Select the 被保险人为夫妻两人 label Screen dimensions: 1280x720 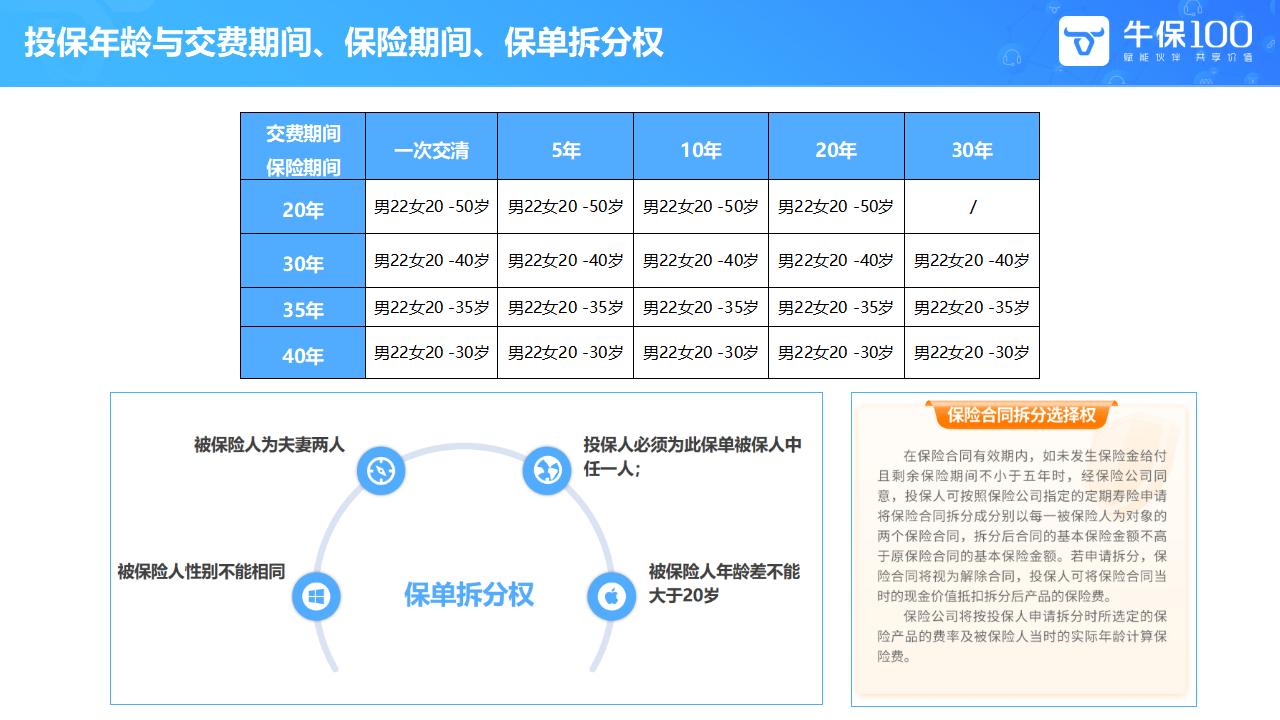(269, 444)
